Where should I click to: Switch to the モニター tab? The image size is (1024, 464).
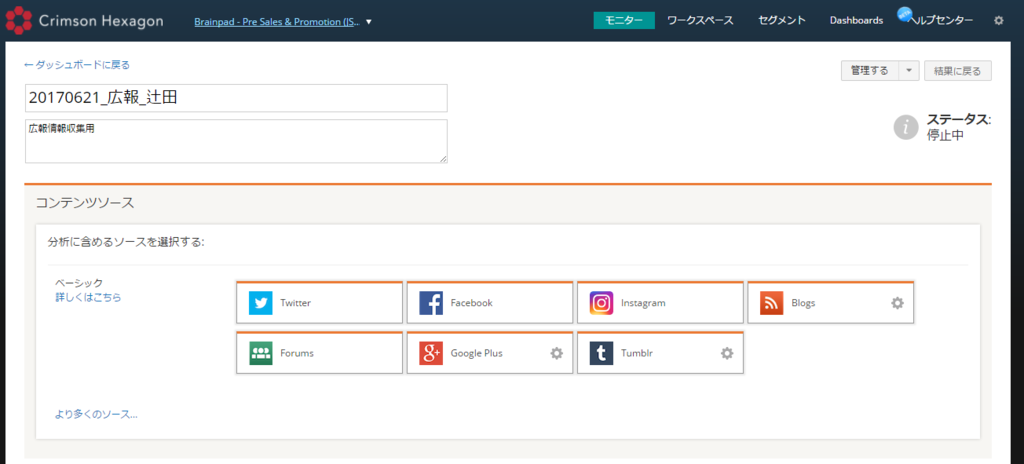[624, 21]
